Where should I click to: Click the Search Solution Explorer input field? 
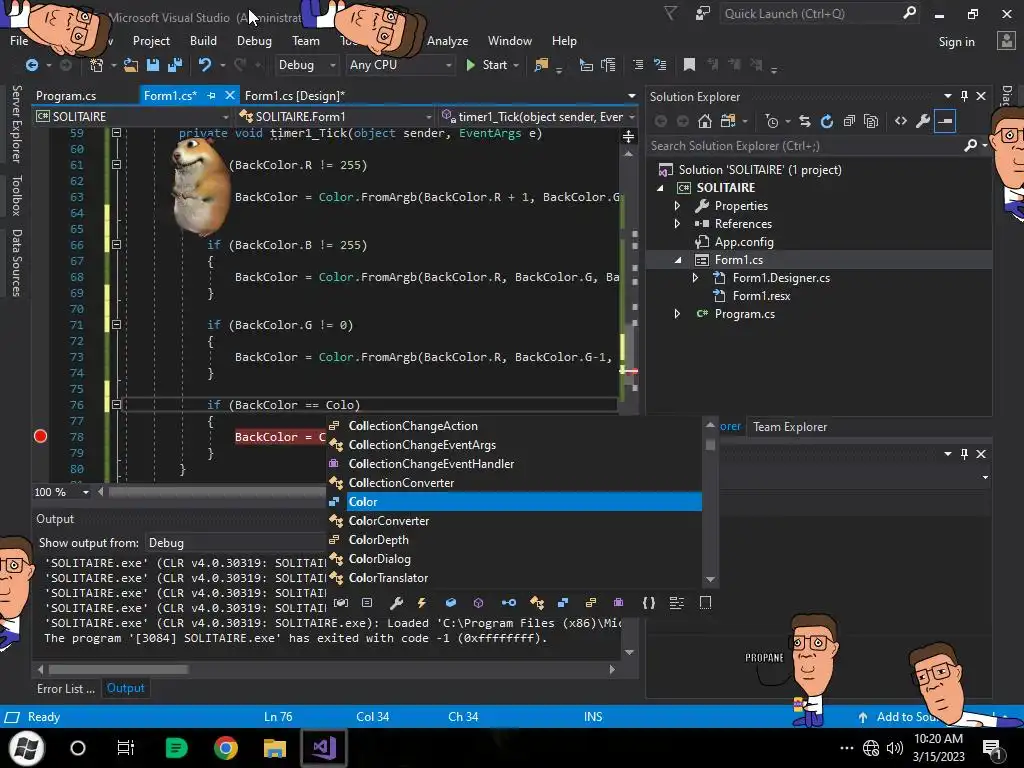point(806,146)
